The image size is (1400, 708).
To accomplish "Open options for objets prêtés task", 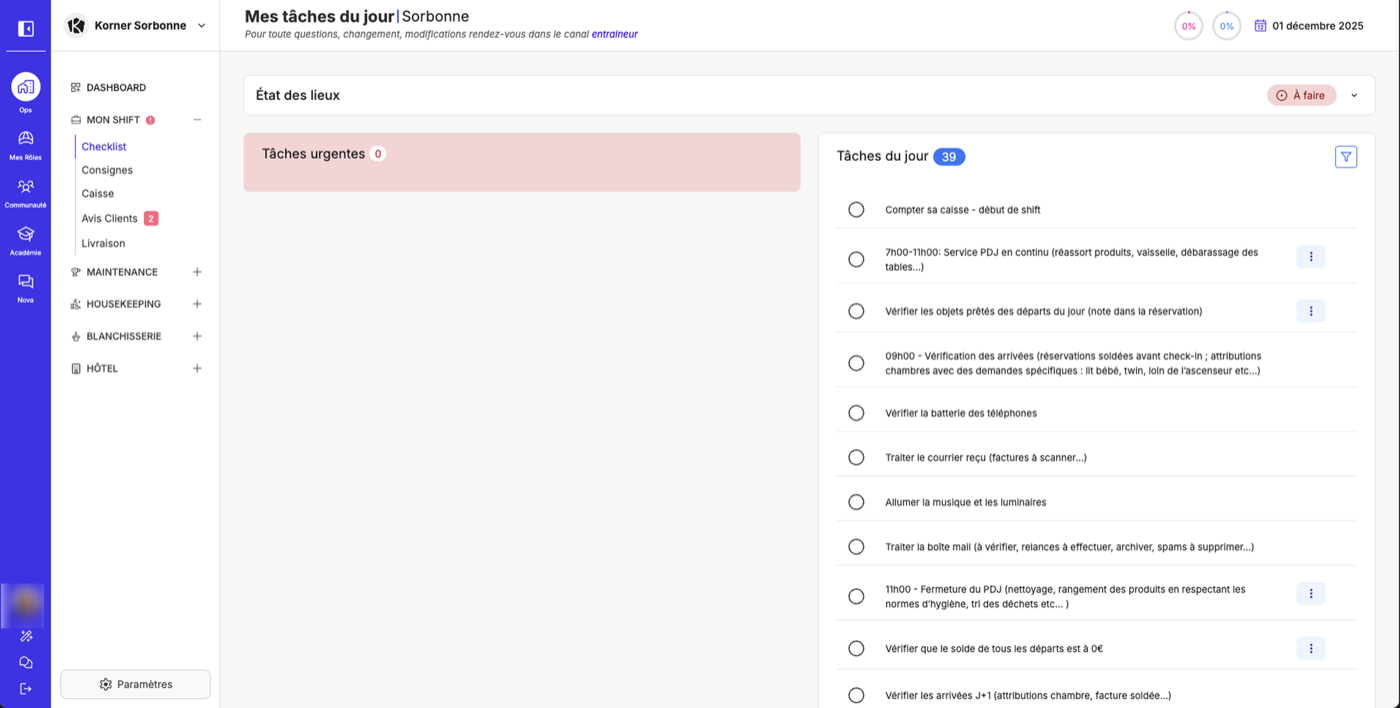I will click(x=1311, y=311).
